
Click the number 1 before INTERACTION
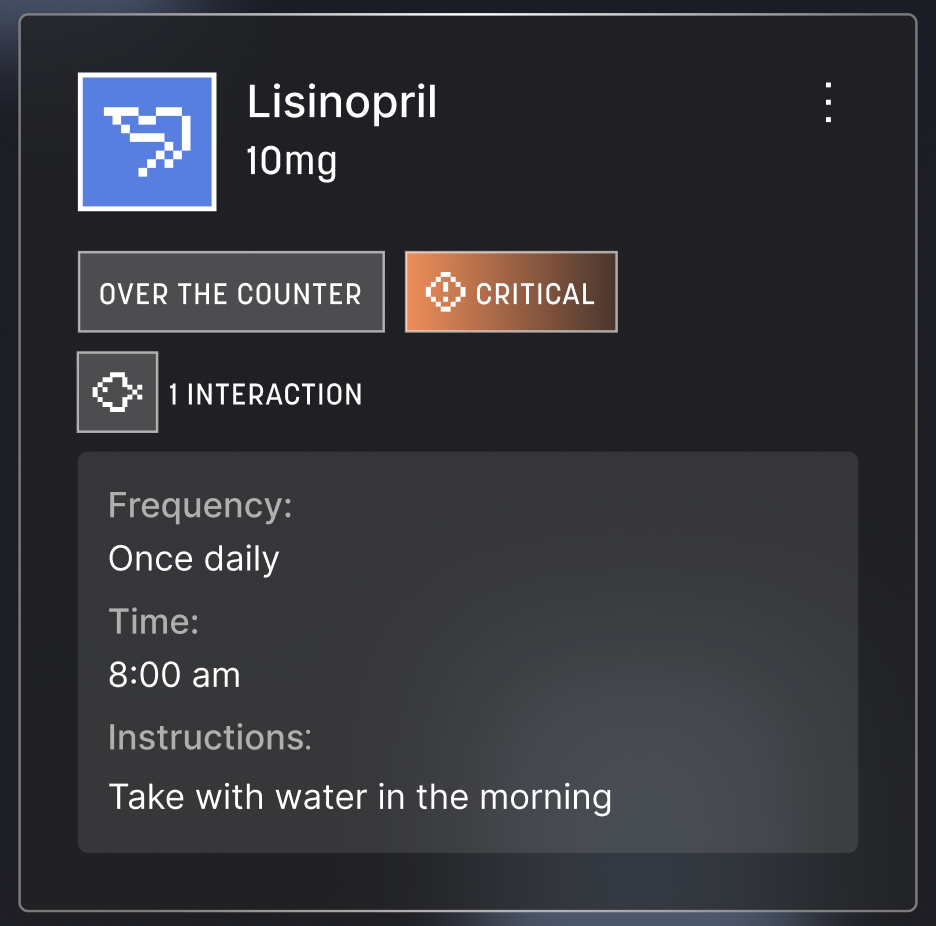point(174,394)
